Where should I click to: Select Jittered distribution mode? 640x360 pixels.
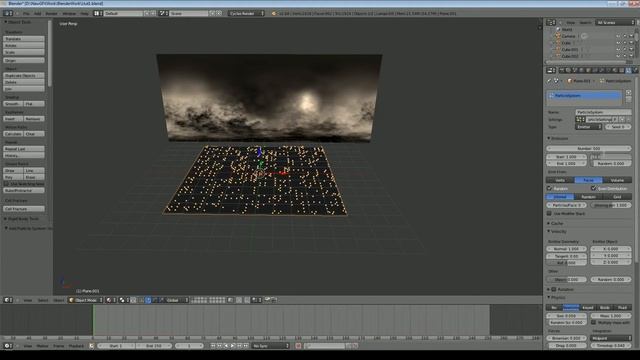(x=560, y=197)
